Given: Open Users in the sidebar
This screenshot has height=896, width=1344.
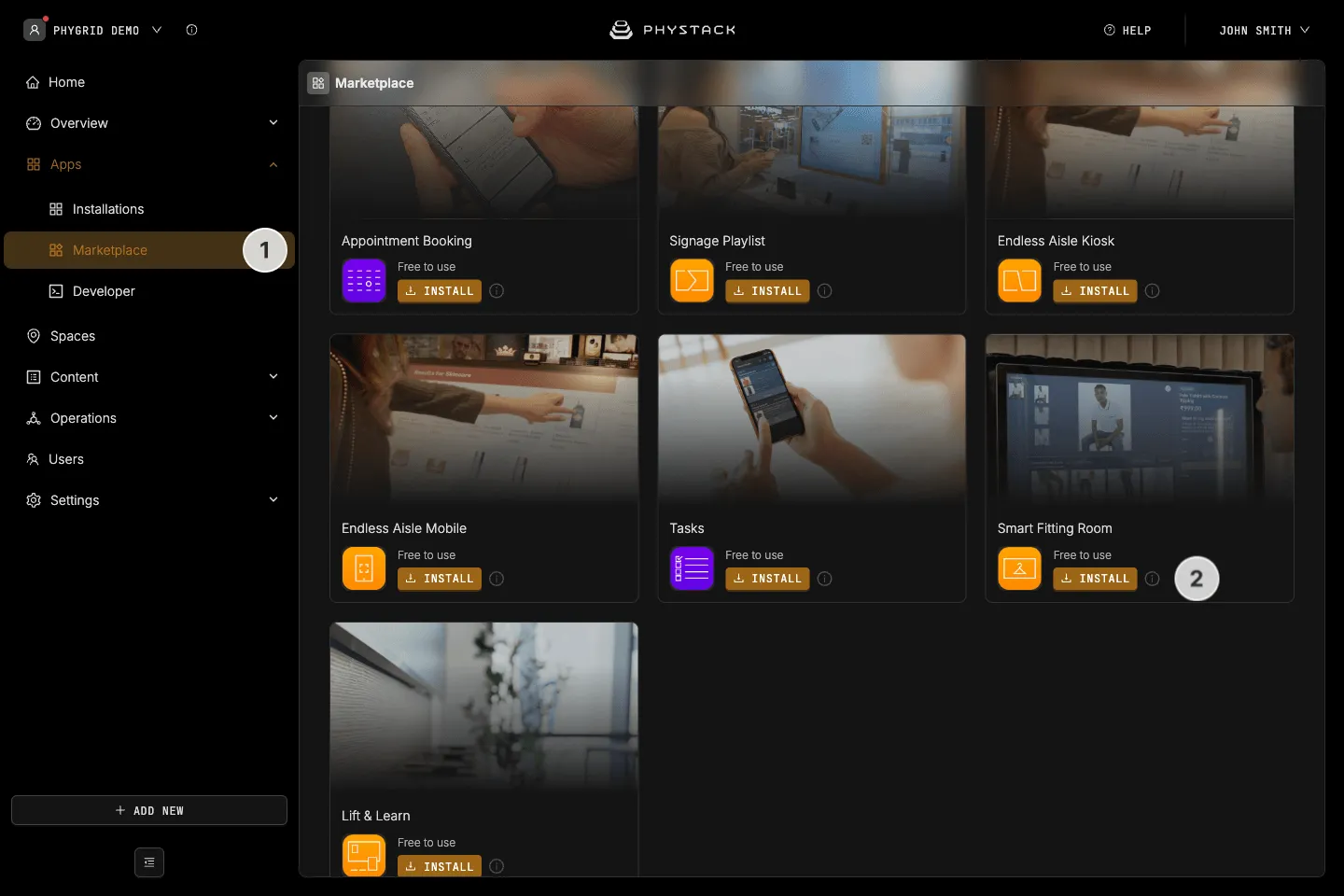Looking at the screenshot, I should click(x=149, y=459).
